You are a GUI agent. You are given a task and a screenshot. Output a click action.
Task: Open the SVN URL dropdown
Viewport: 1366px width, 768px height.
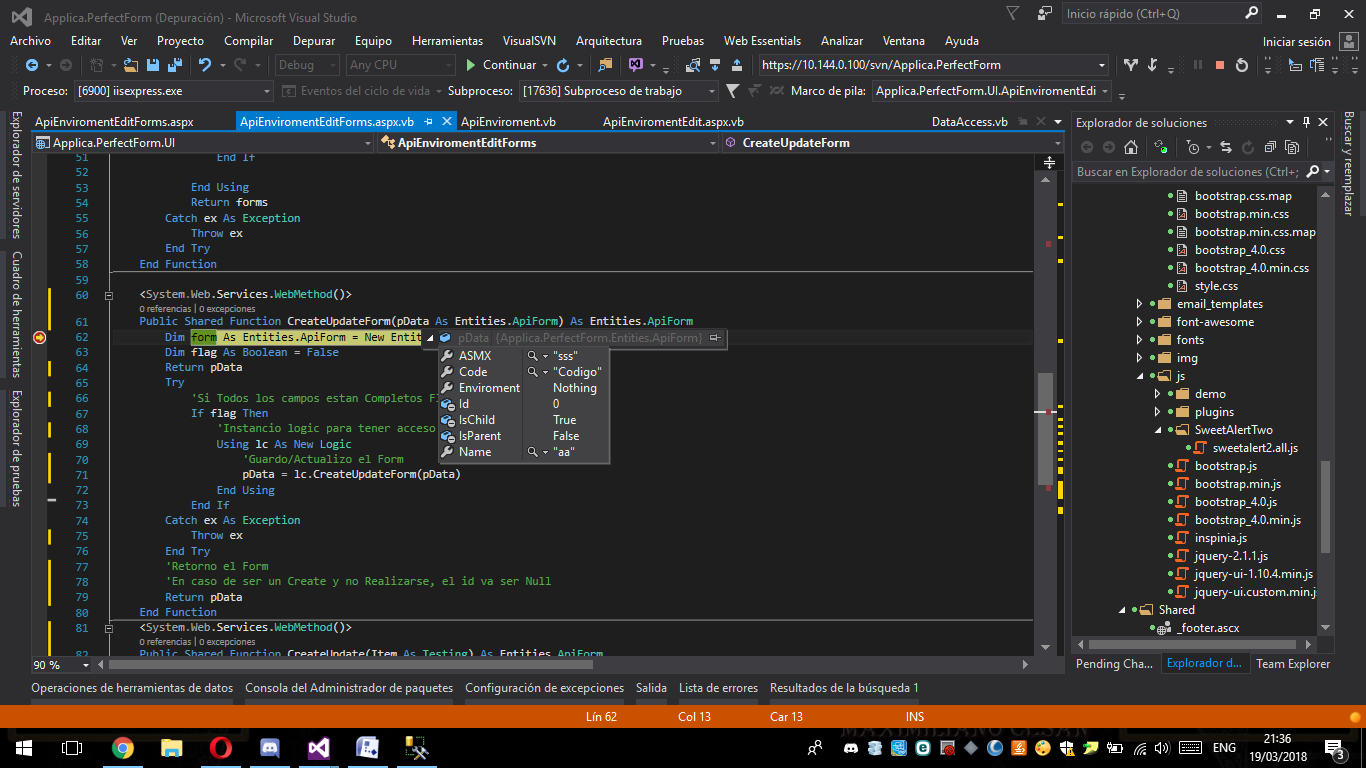point(1102,65)
